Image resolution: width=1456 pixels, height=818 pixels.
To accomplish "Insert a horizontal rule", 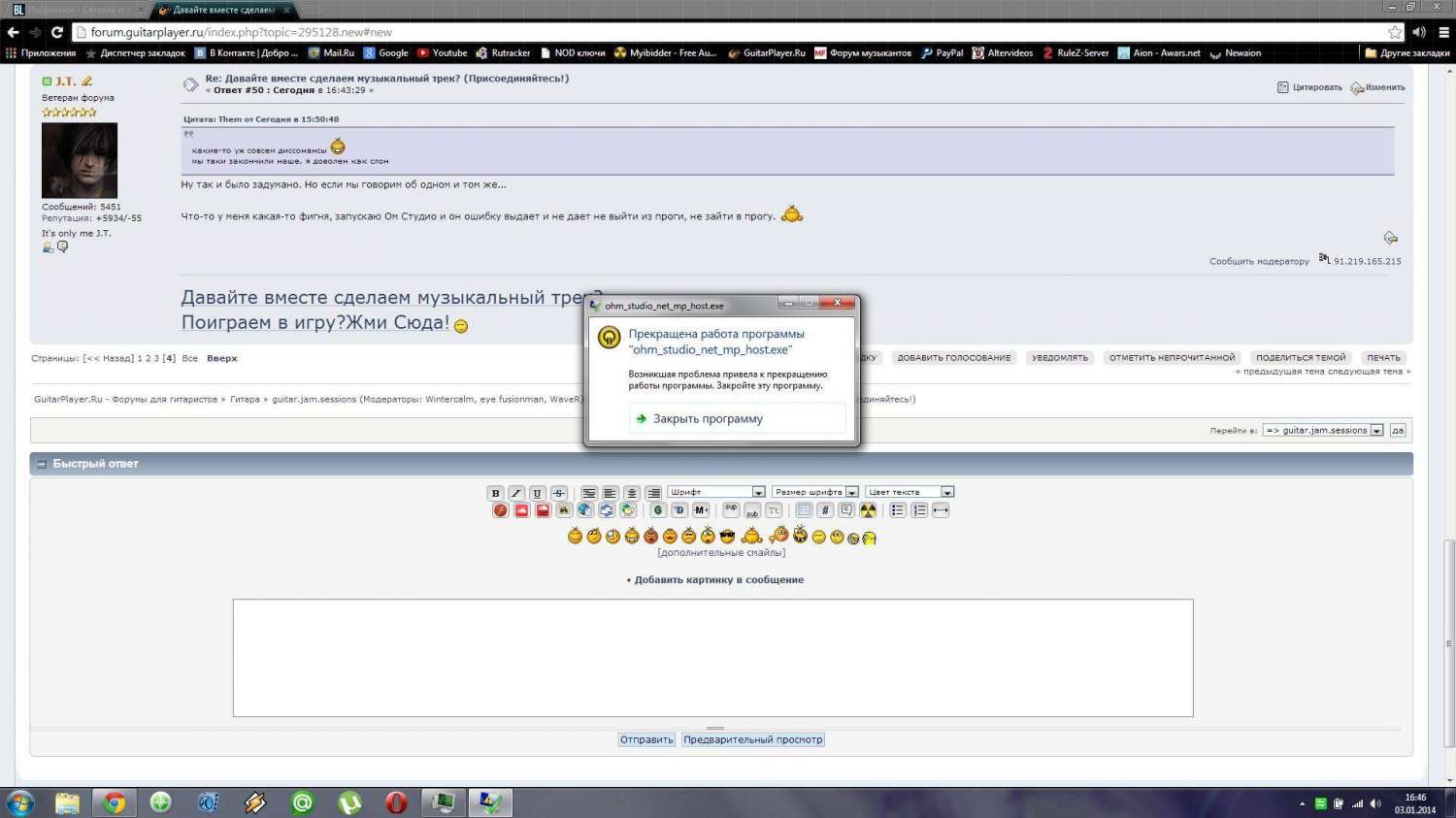I will pyautogui.click(x=941, y=510).
